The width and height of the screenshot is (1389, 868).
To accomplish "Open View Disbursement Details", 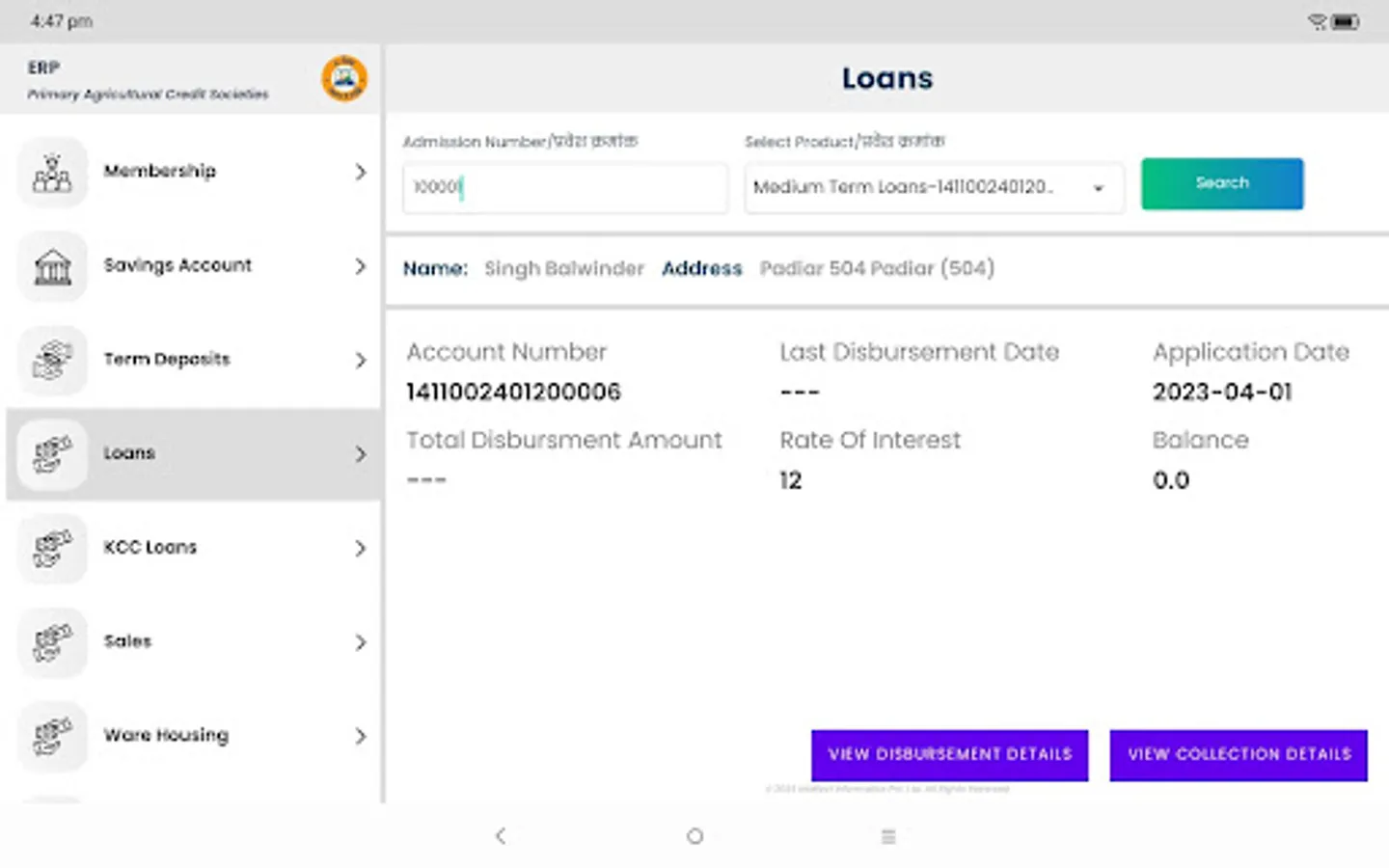I will [949, 755].
